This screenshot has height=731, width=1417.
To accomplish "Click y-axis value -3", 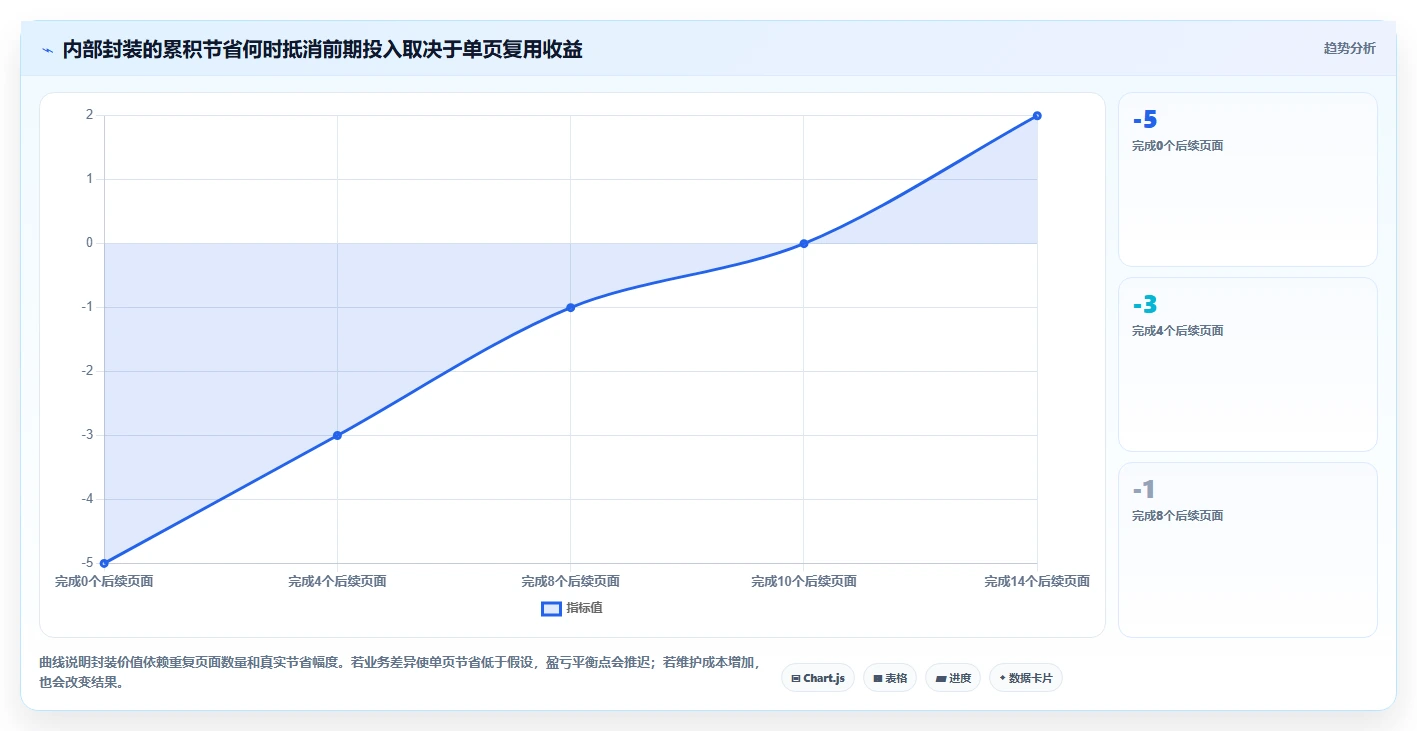I will tap(87, 435).
